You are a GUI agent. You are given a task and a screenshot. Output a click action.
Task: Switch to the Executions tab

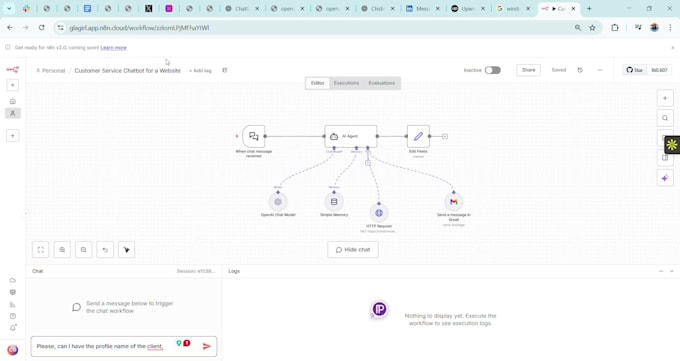[x=346, y=83]
